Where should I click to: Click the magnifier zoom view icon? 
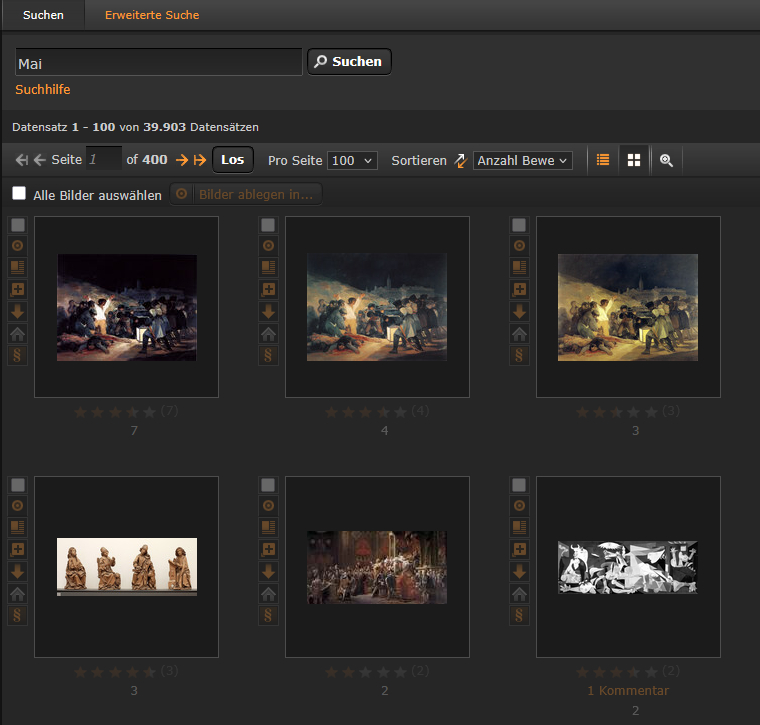[666, 160]
